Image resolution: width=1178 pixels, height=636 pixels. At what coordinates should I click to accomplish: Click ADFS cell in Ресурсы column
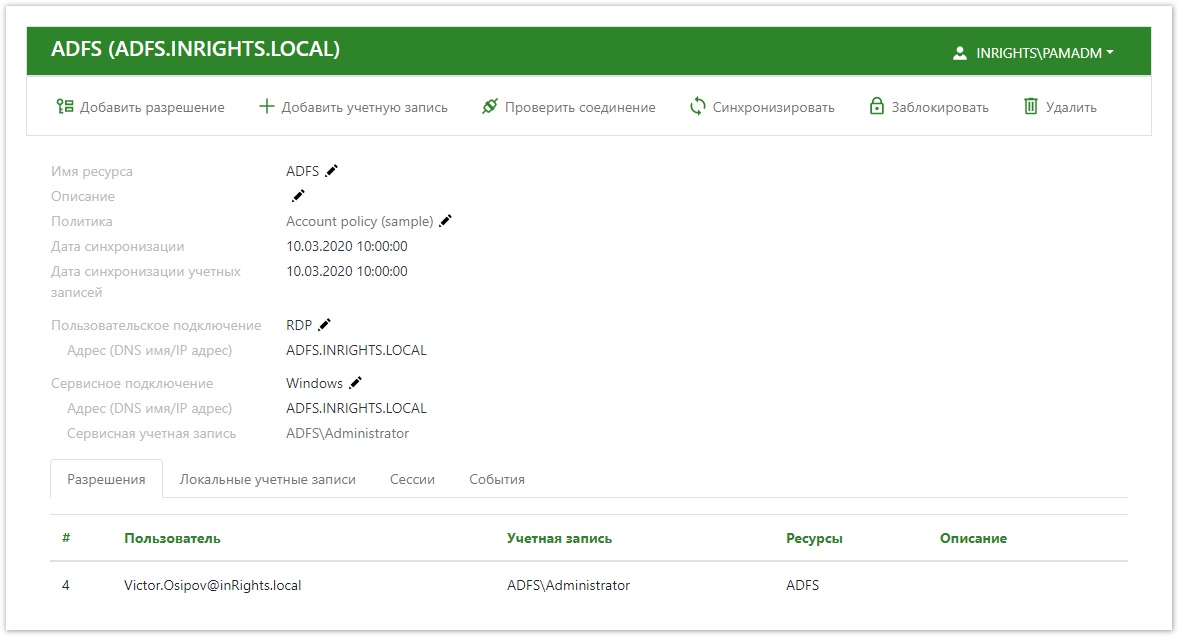coord(802,585)
